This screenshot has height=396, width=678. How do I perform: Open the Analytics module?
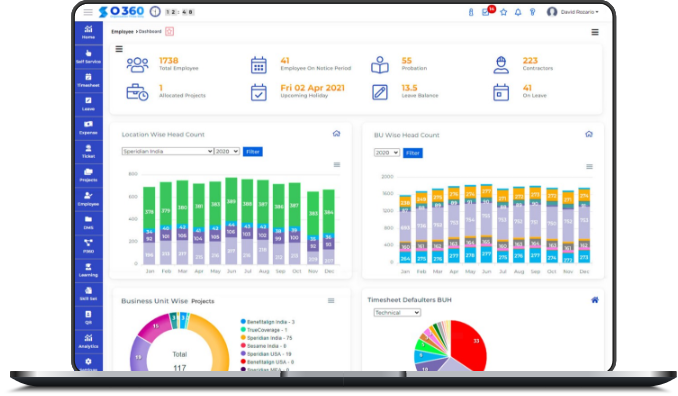click(89, 342)
